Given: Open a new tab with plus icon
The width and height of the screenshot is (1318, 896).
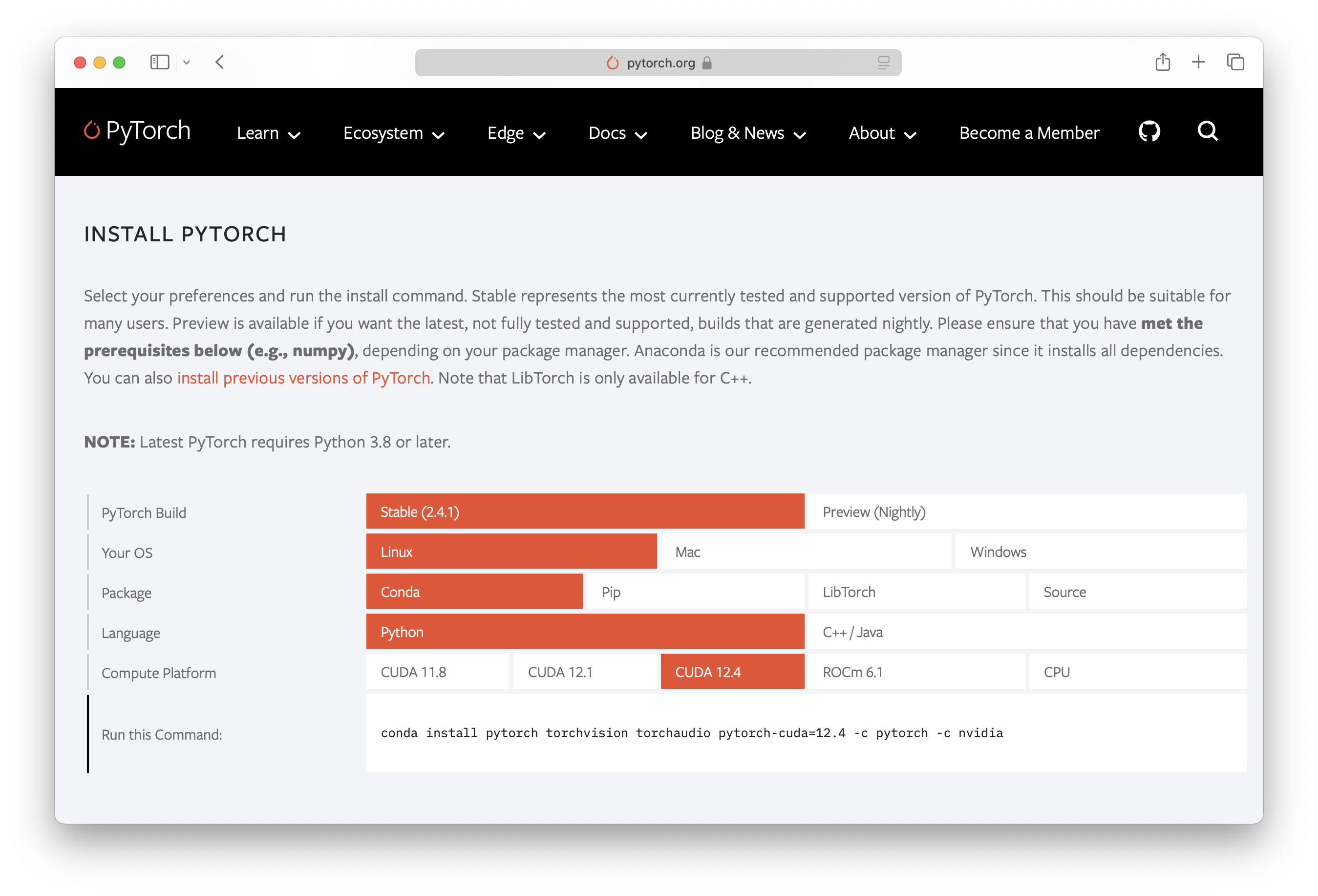Looking at the screenshot, I should (1198, 62).
